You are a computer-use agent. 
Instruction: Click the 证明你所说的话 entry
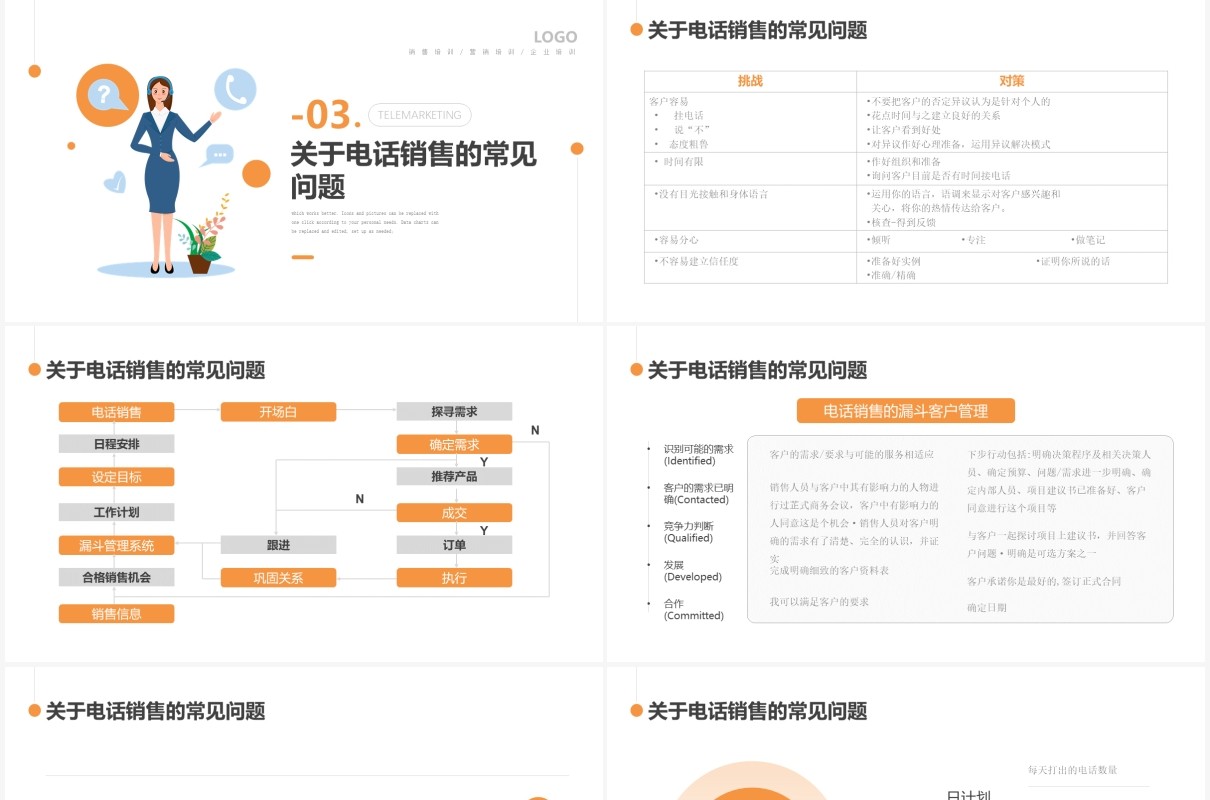click(x=1073, y=261)
